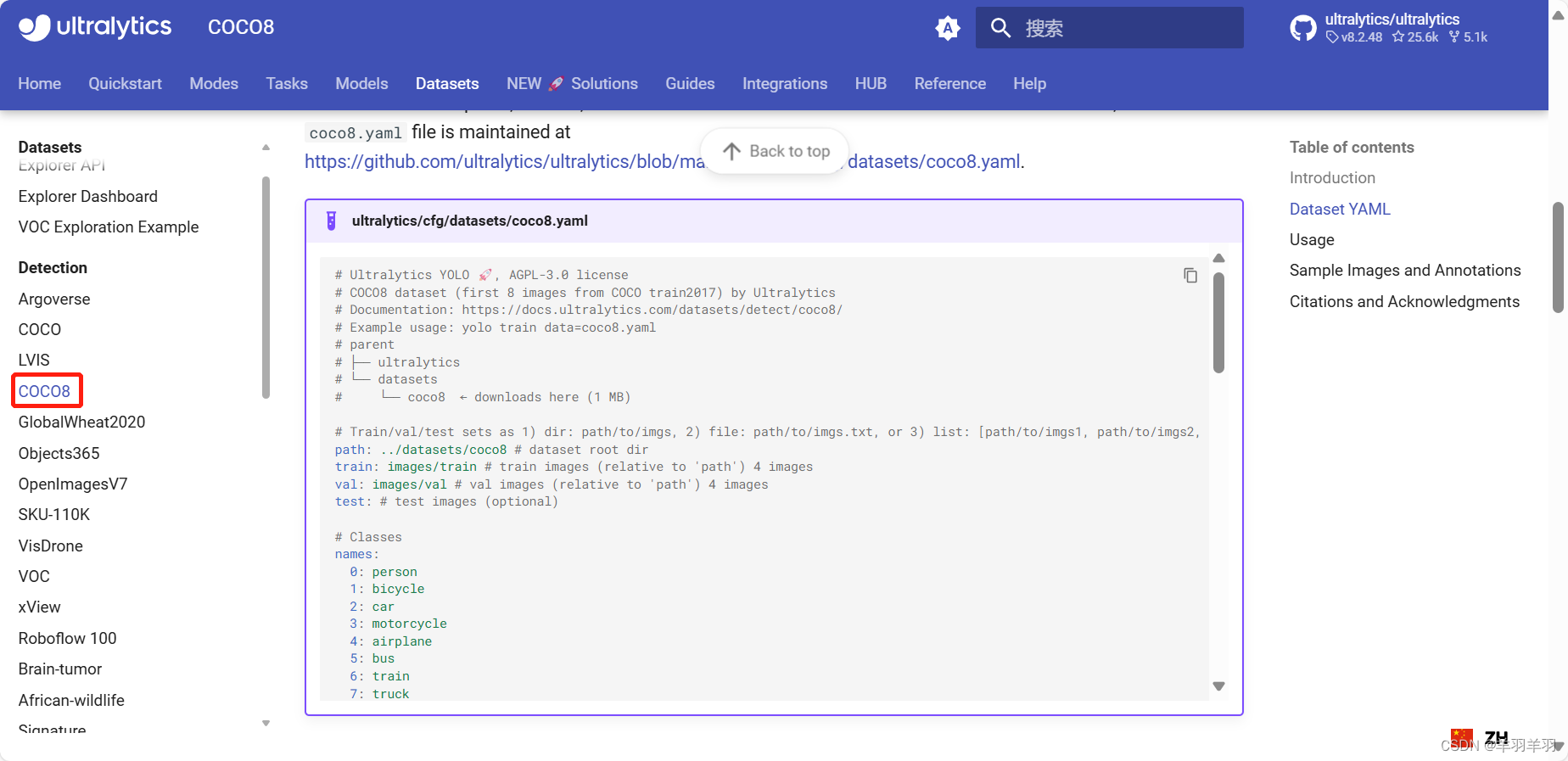Click the sidebar scroll up arrow

pos(266,148)
